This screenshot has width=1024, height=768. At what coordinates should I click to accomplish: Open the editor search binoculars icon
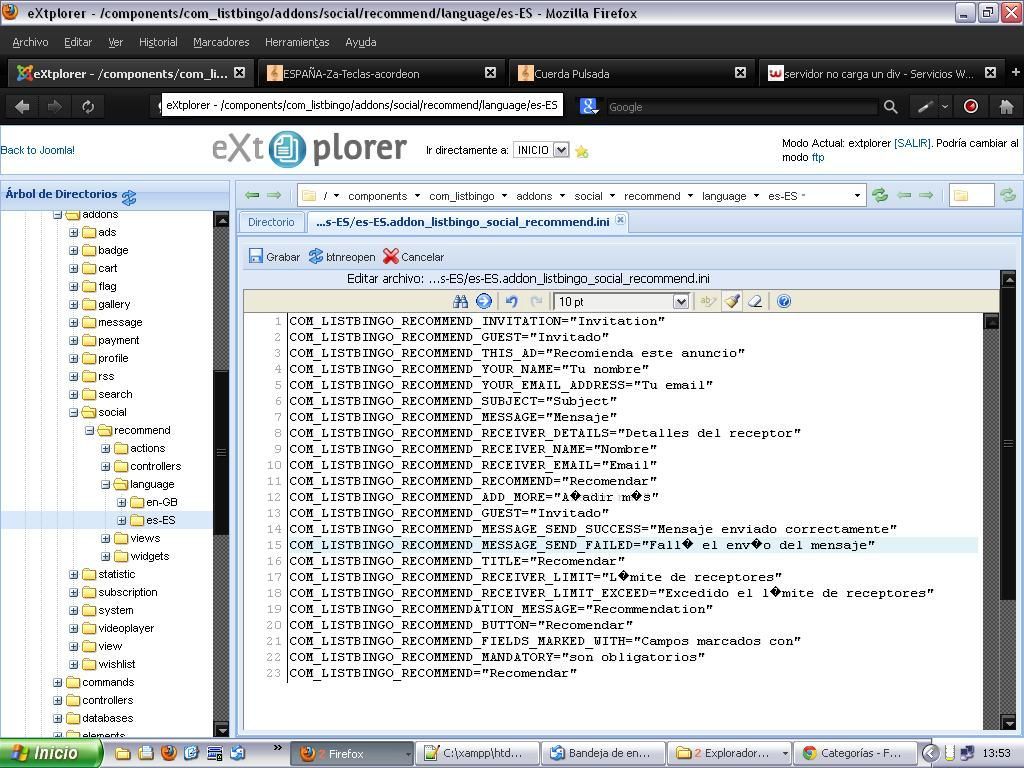pyautogui.click(x=460, y=301)
